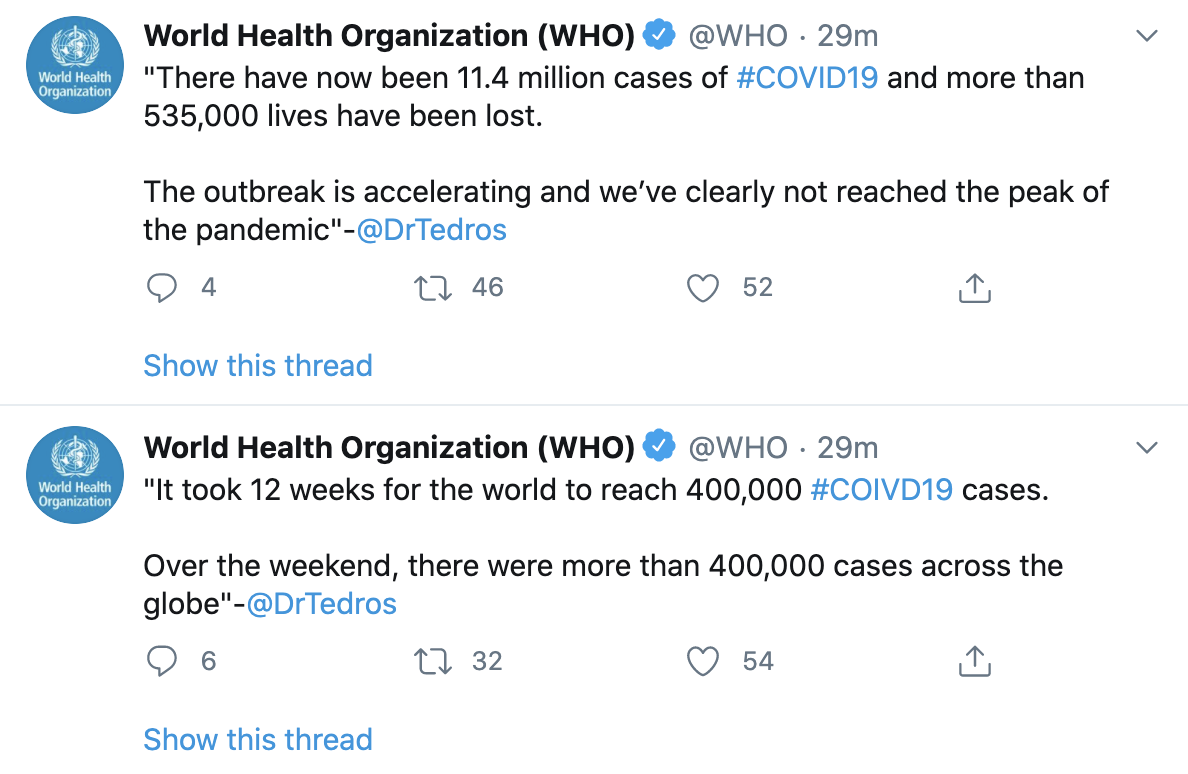Screen dimensions: 1188x774
Task: Visit @DrTedros mention in second tweet
Action: pyautogui.click(x=322, y=604)
